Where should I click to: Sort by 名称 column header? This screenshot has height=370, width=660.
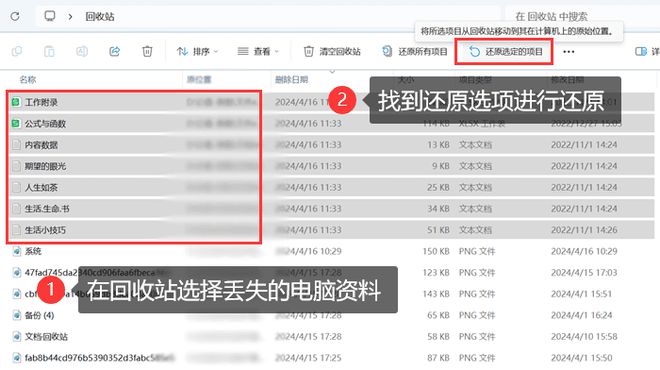coord(28,80)
